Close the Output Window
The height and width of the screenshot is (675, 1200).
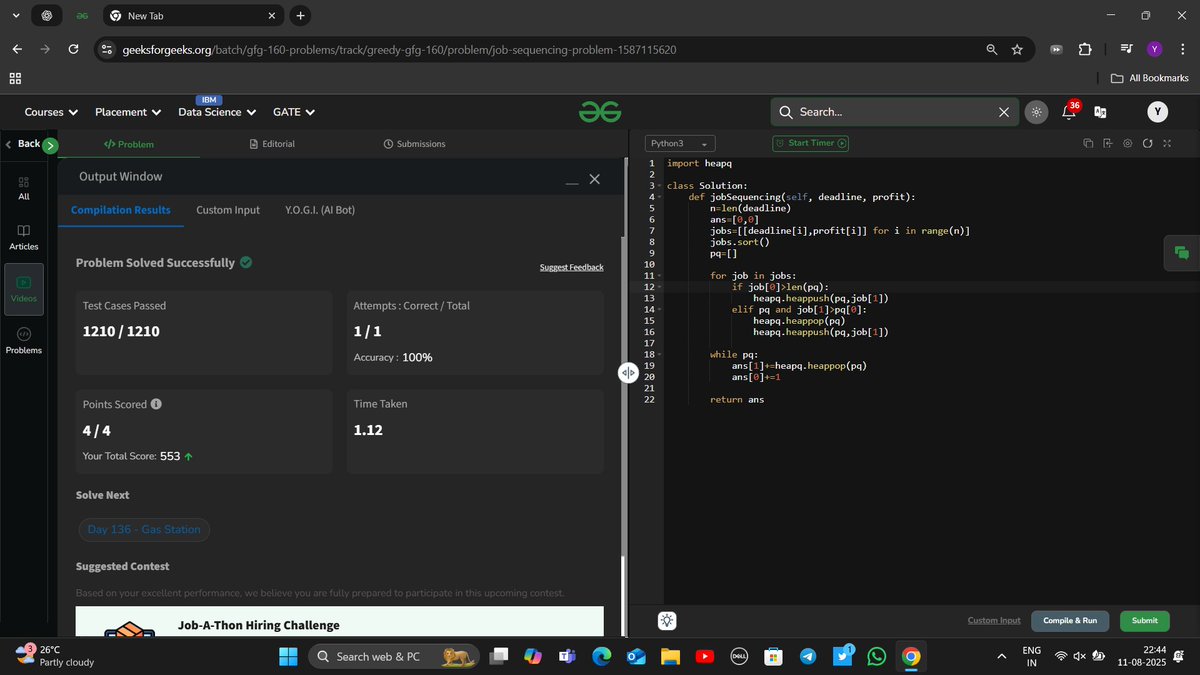595,179
